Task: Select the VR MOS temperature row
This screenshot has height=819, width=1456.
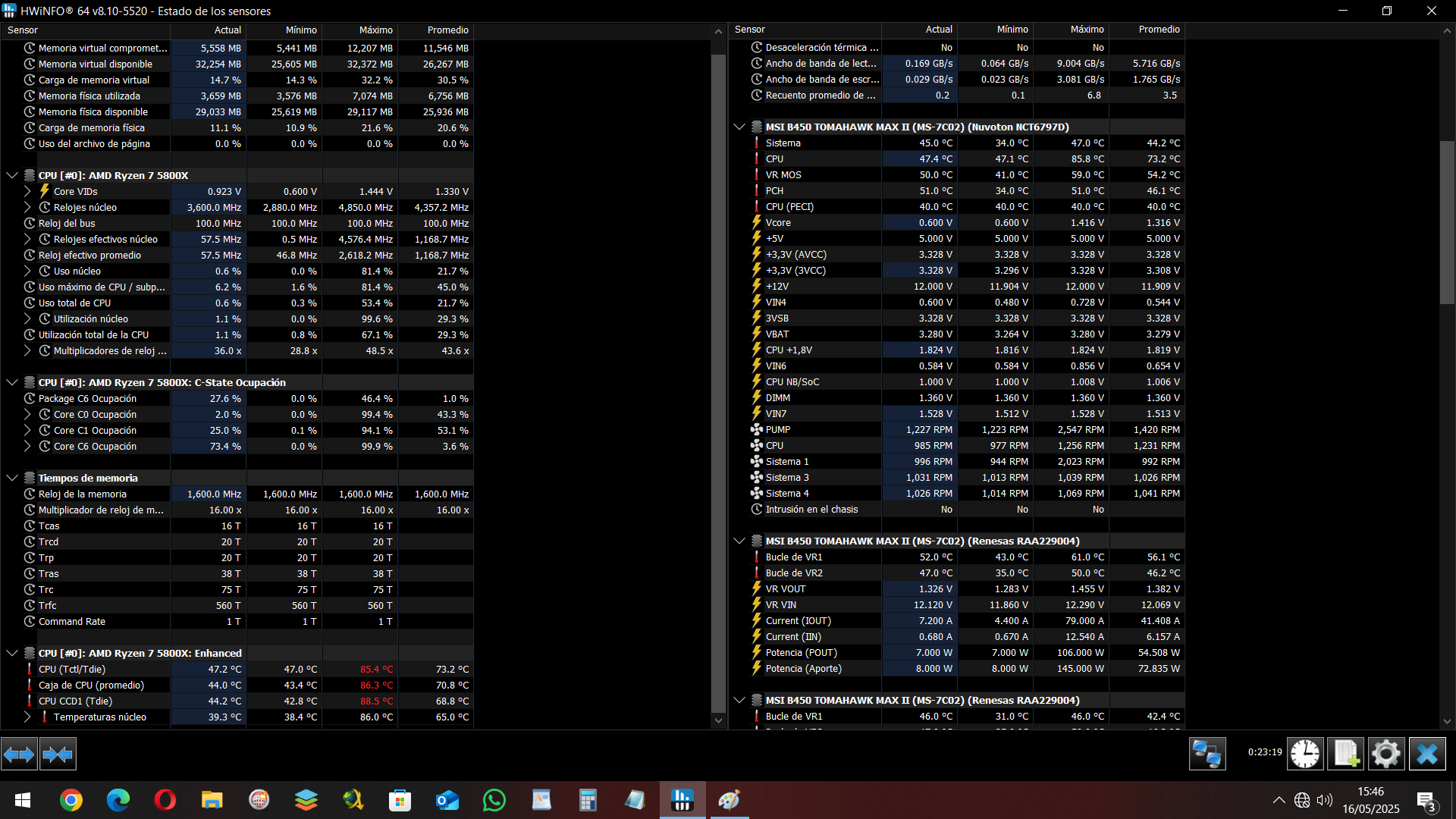Action: [x=957, y=175]
